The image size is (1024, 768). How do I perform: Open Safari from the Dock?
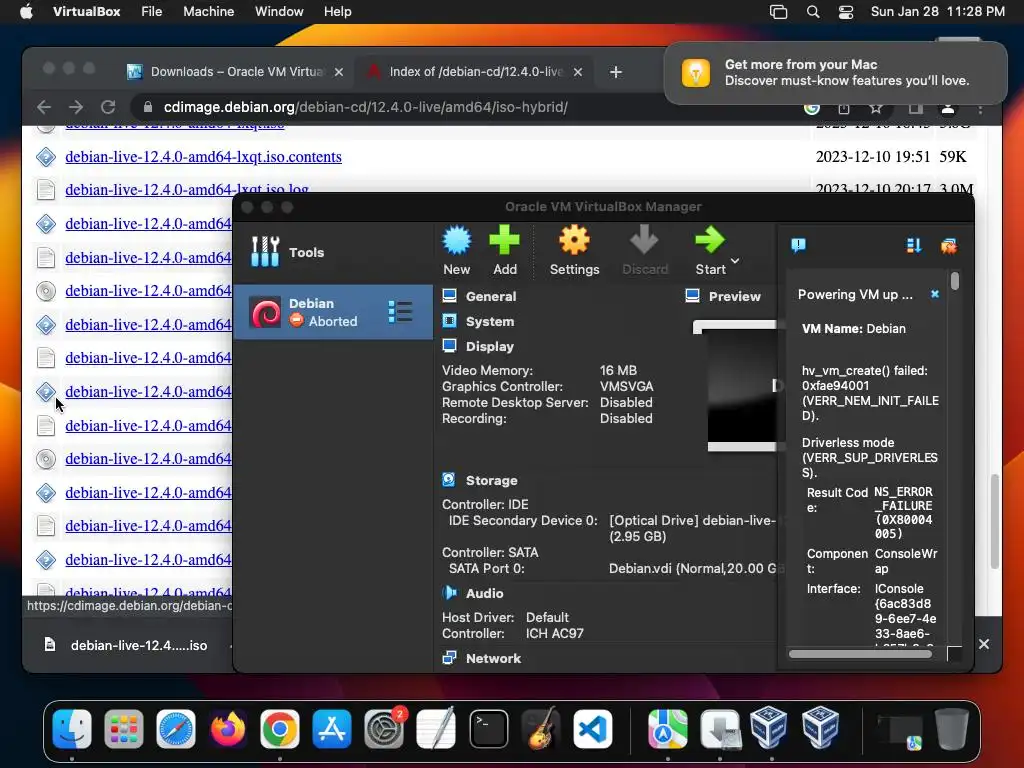(176, 729)
